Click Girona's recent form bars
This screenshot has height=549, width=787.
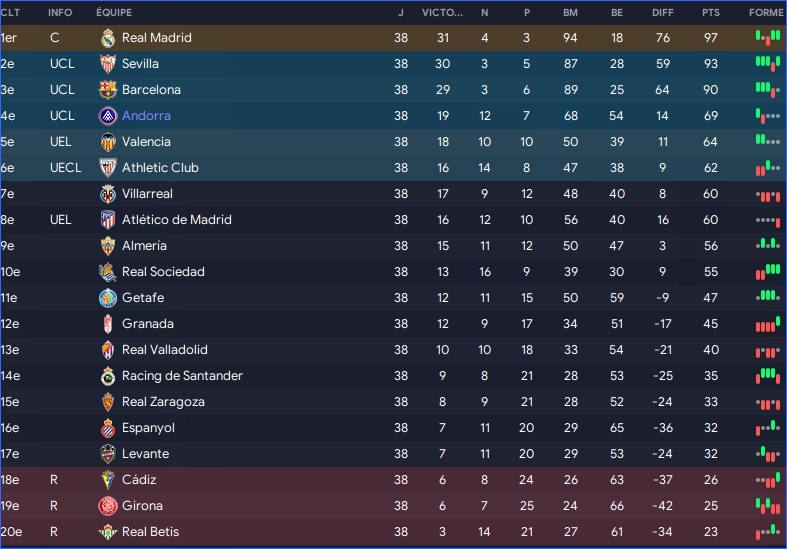coord(767,506)
